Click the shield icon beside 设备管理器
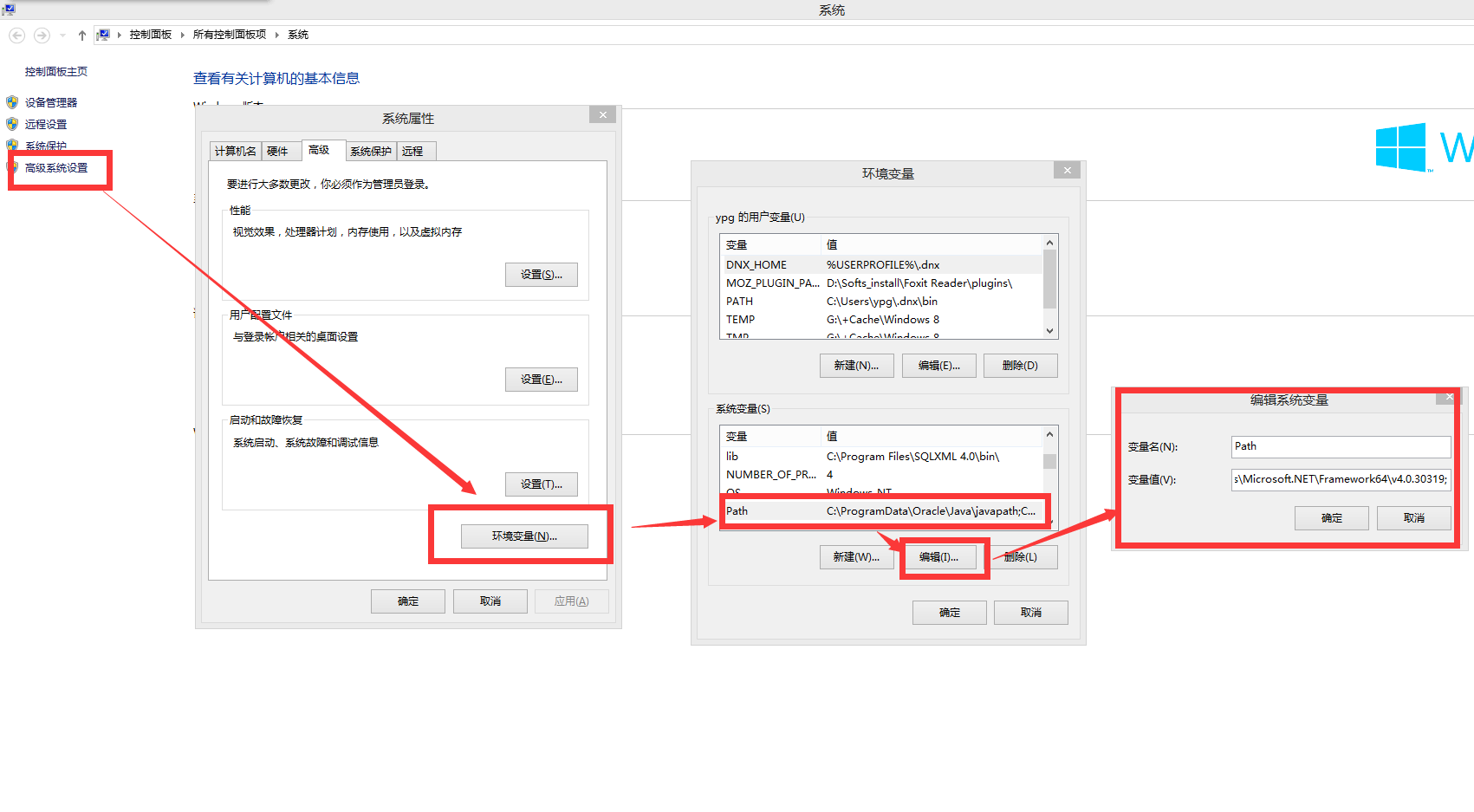Image resolution: width=1474 pixels, height=812 pixels. pos(12,102)
